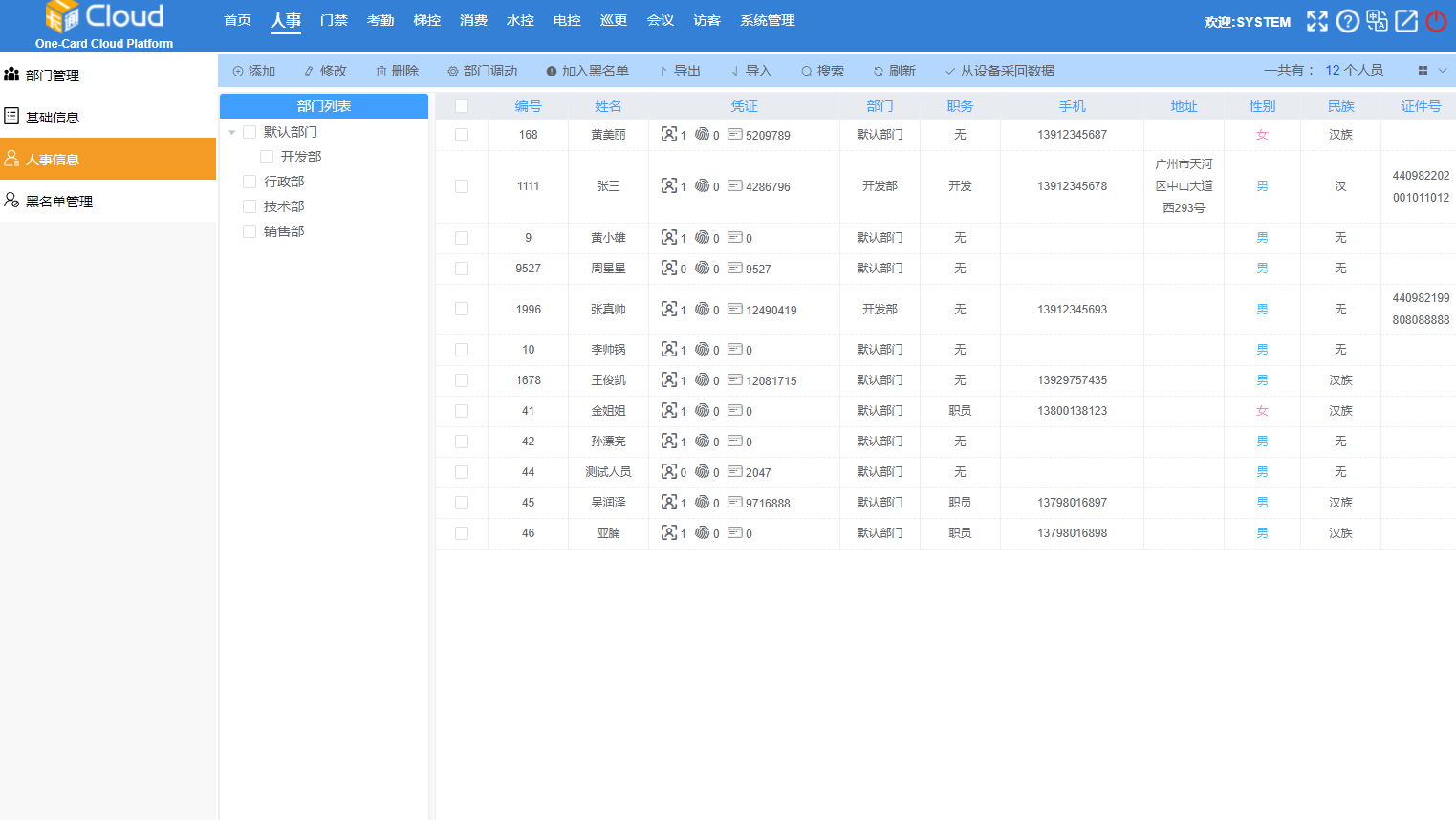Click the 编号 column header

coord(528,106)
